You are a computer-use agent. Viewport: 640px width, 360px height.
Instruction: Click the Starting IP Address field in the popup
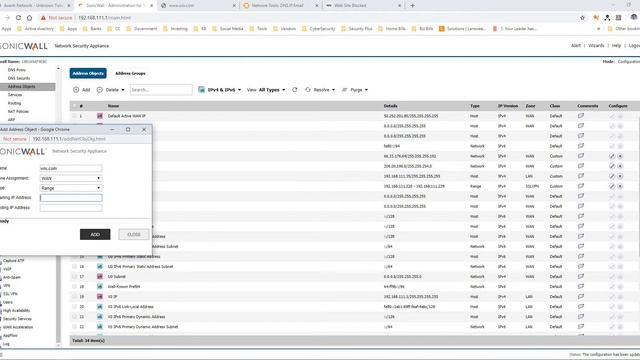point(71,198)
